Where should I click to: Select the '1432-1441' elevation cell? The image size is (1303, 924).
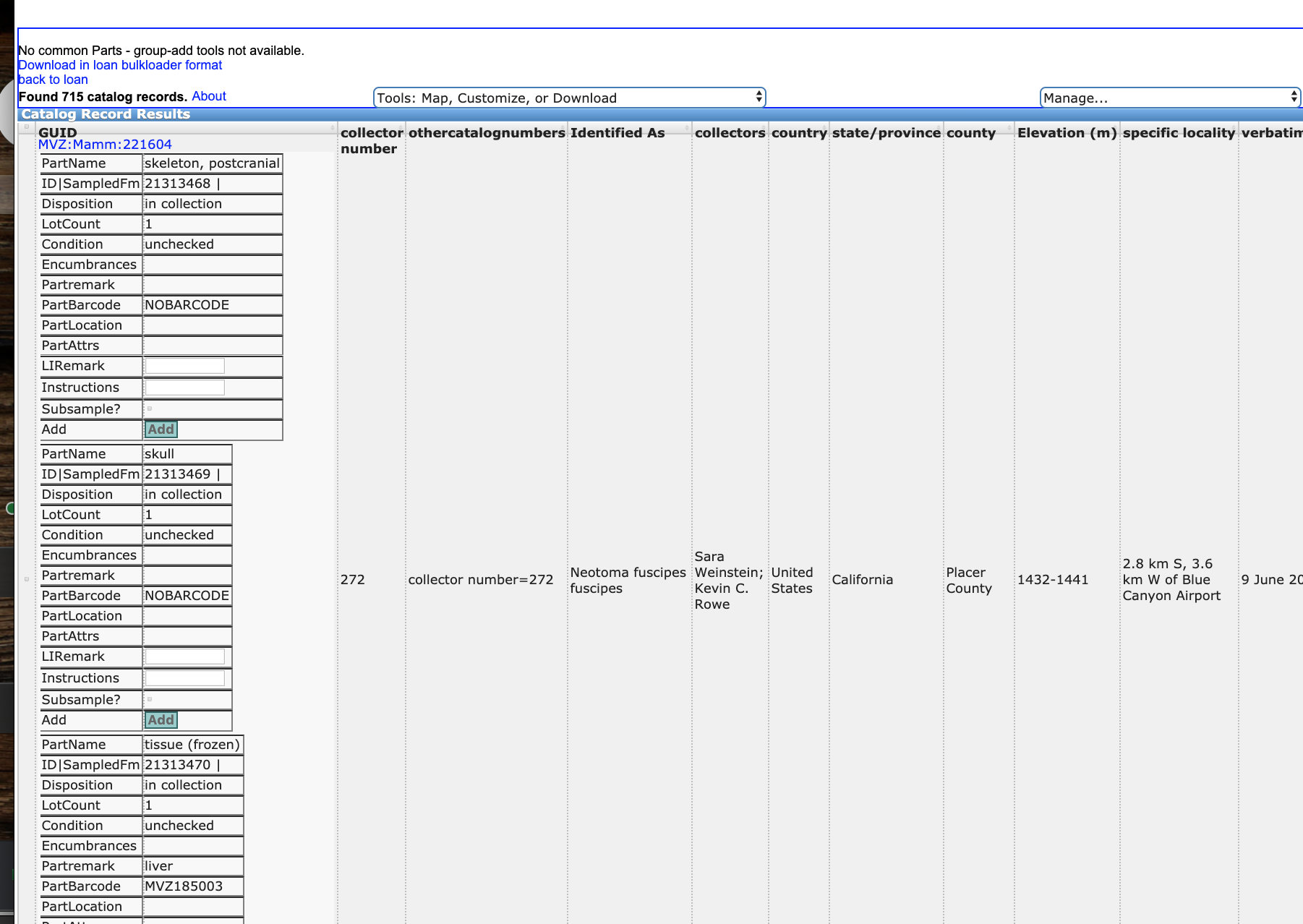pyautogui.click(x=1052, y=579)
